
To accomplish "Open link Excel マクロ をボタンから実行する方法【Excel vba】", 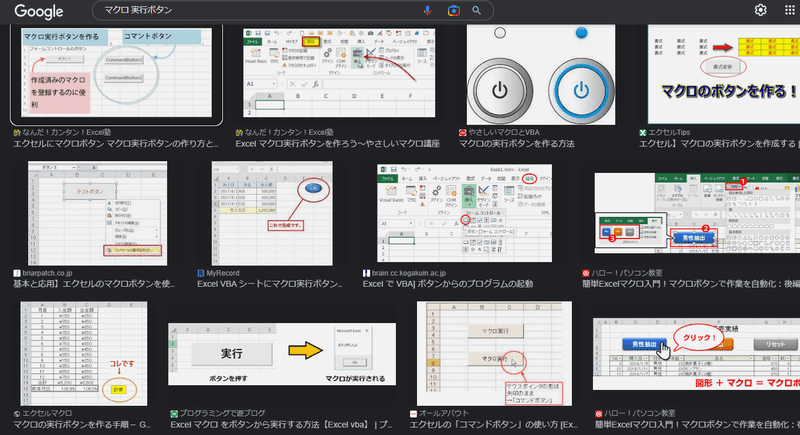I will 282,424.
